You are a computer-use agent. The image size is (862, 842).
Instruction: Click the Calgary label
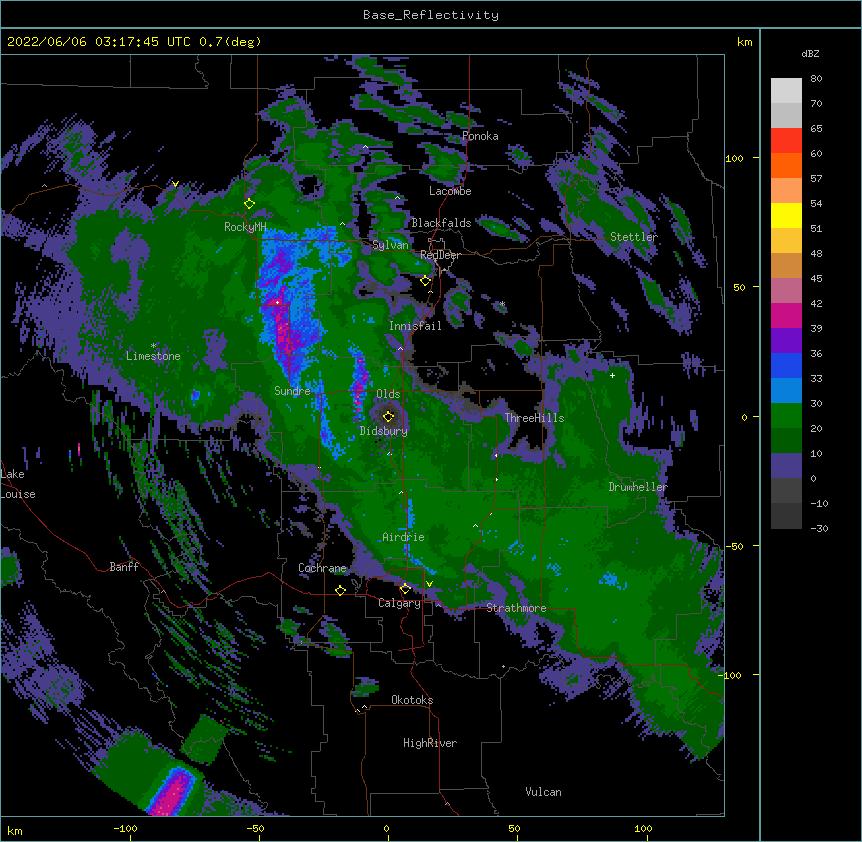[x=399, y=603]
